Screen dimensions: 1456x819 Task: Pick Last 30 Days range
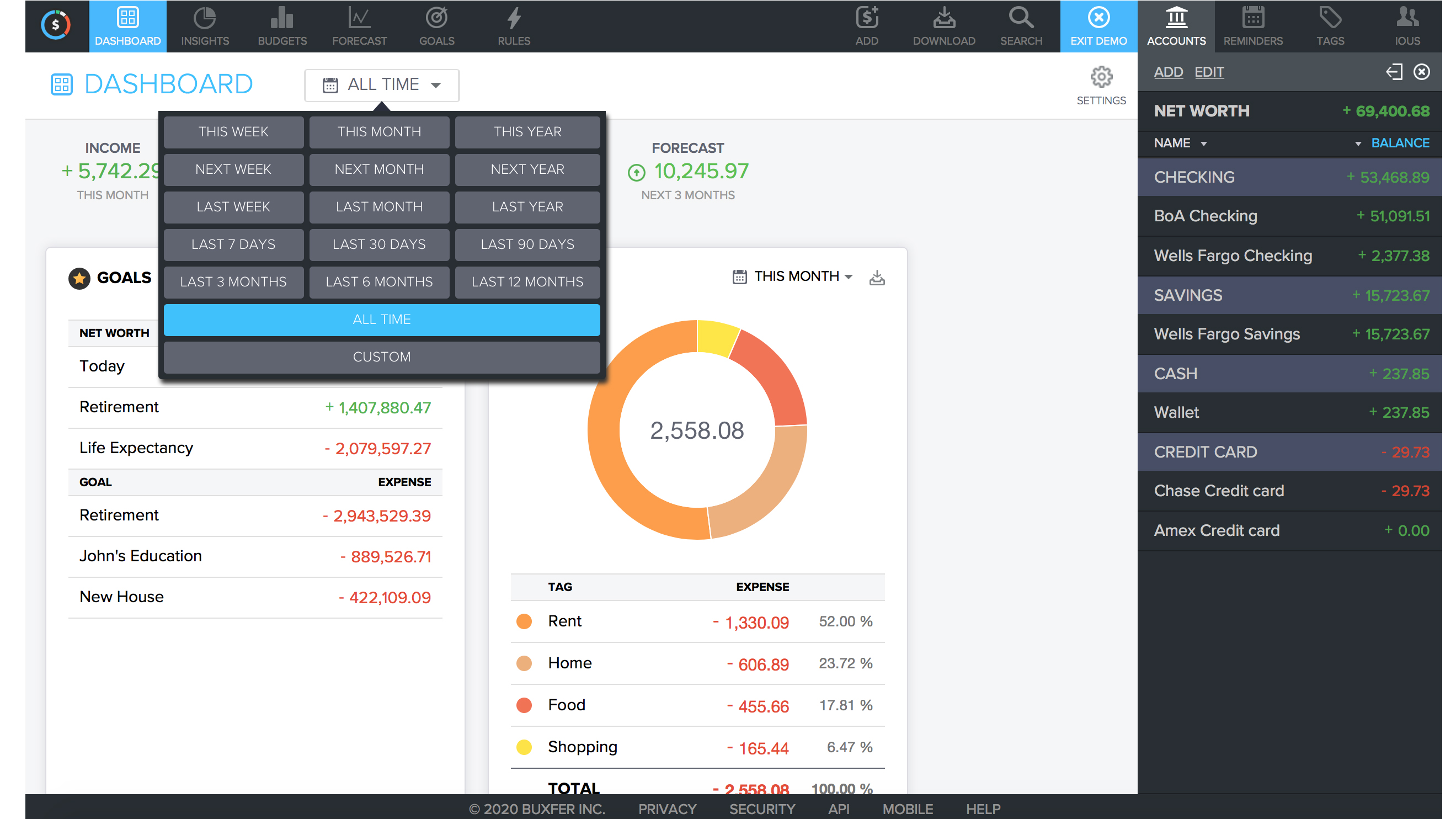pyautogui.click(x=379, y=244)
